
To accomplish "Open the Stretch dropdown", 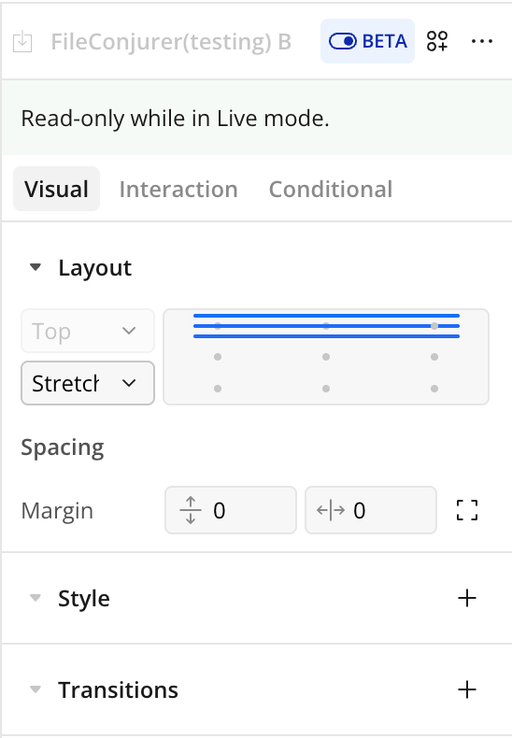I will [x=88, y=383].
